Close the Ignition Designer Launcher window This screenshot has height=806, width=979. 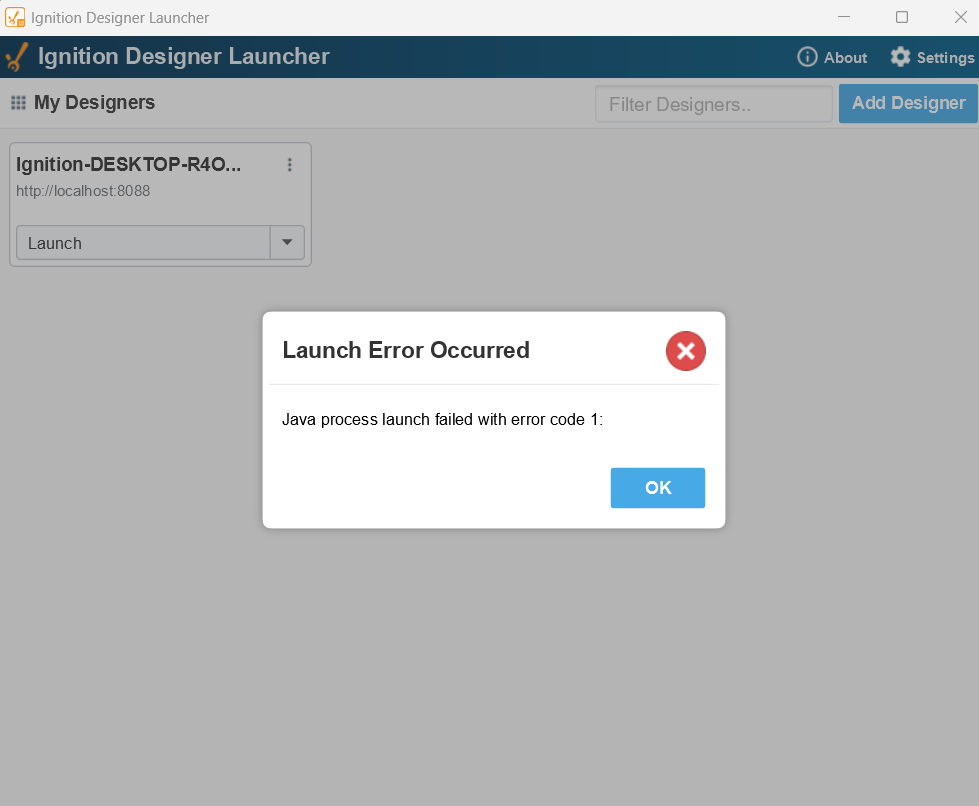click(x=960, y=17)
